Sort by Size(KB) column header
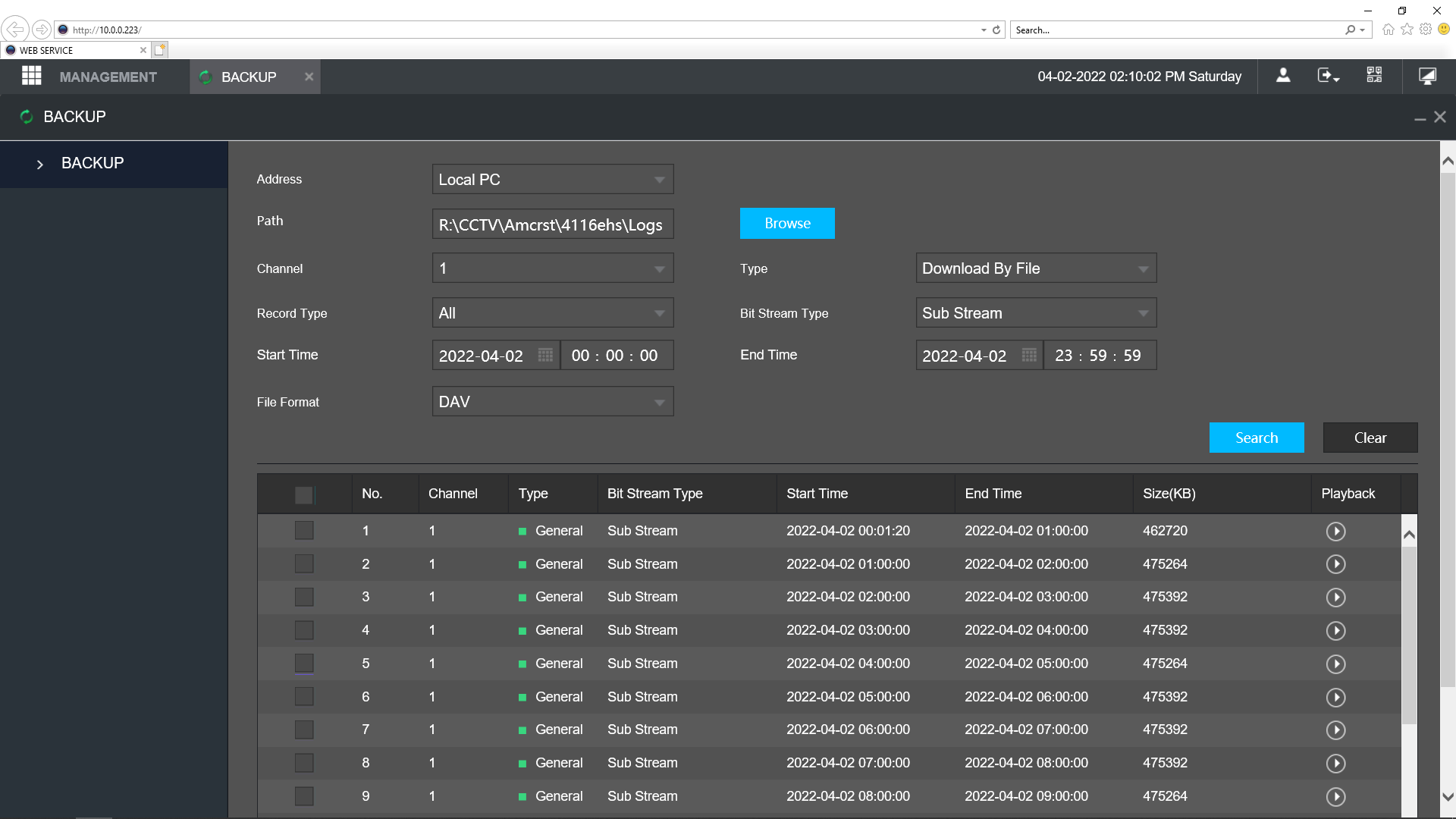Image resolution: width=1456 pixels, height=819 pixels. 1222,494
